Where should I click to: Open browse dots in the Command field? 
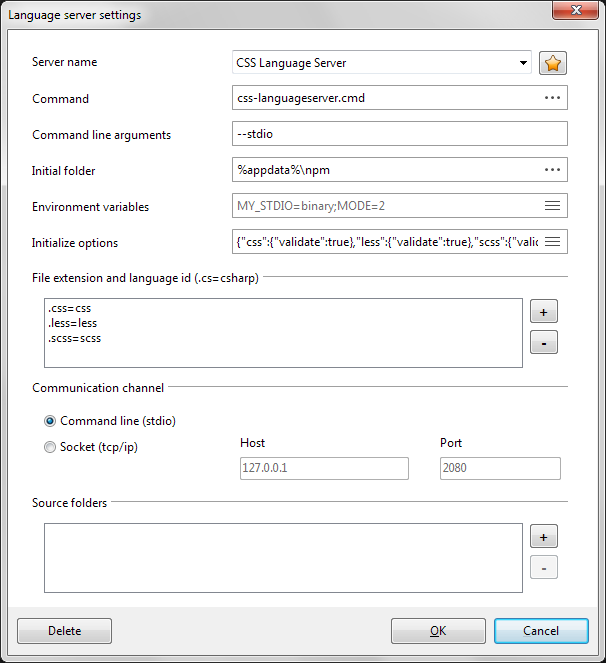pos(552,98)
